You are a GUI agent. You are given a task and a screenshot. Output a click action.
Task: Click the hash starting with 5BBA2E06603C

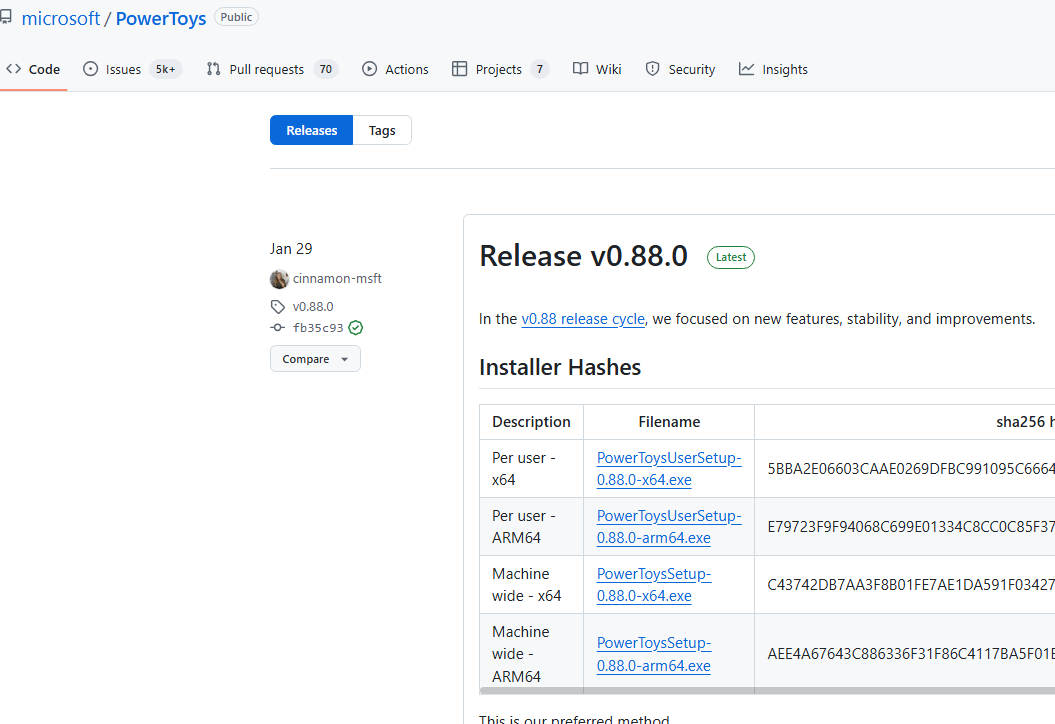[x=911, y=469]
